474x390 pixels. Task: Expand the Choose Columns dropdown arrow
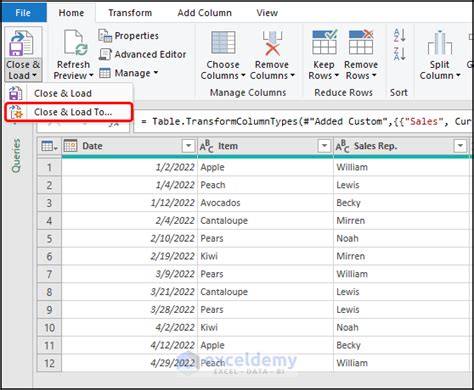(243, 76)
